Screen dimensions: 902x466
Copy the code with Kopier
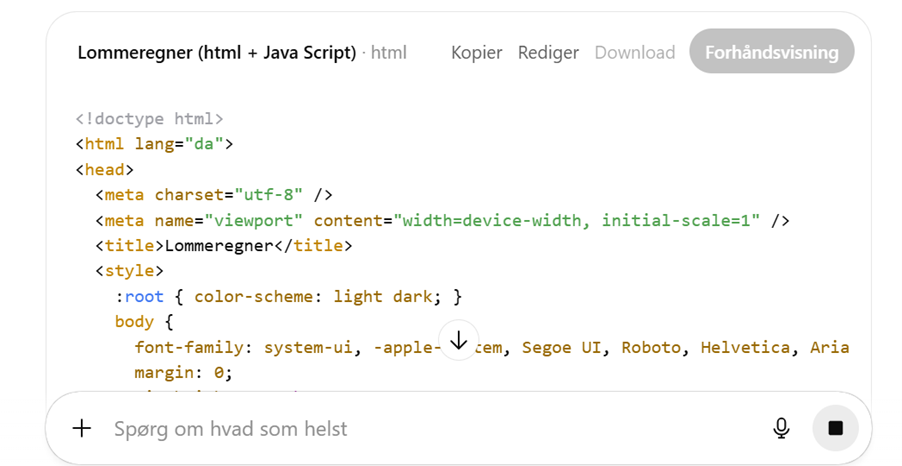(476, 53)
